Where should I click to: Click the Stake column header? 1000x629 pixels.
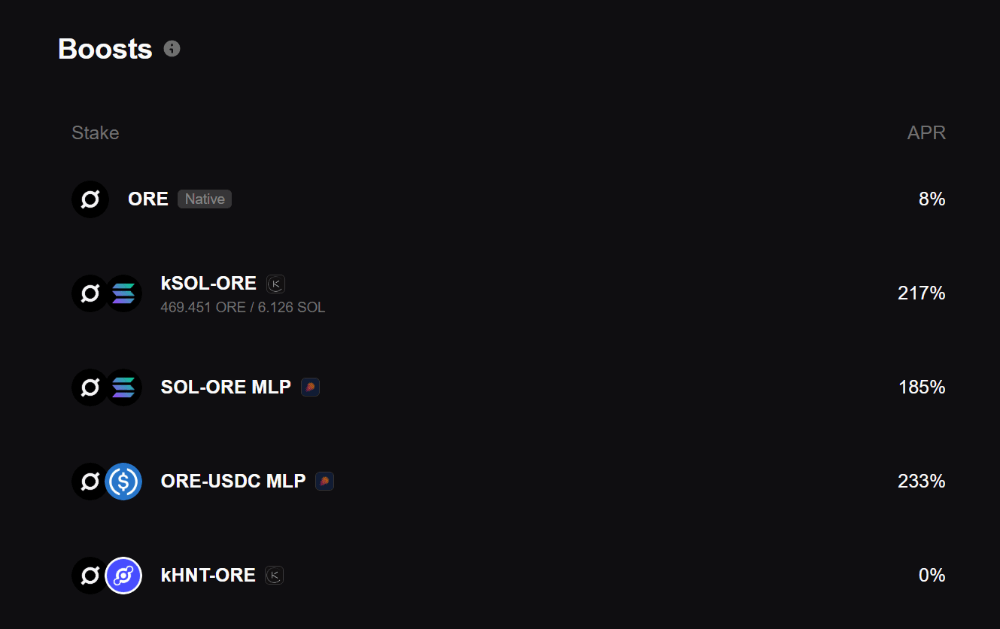click(95, 133)
